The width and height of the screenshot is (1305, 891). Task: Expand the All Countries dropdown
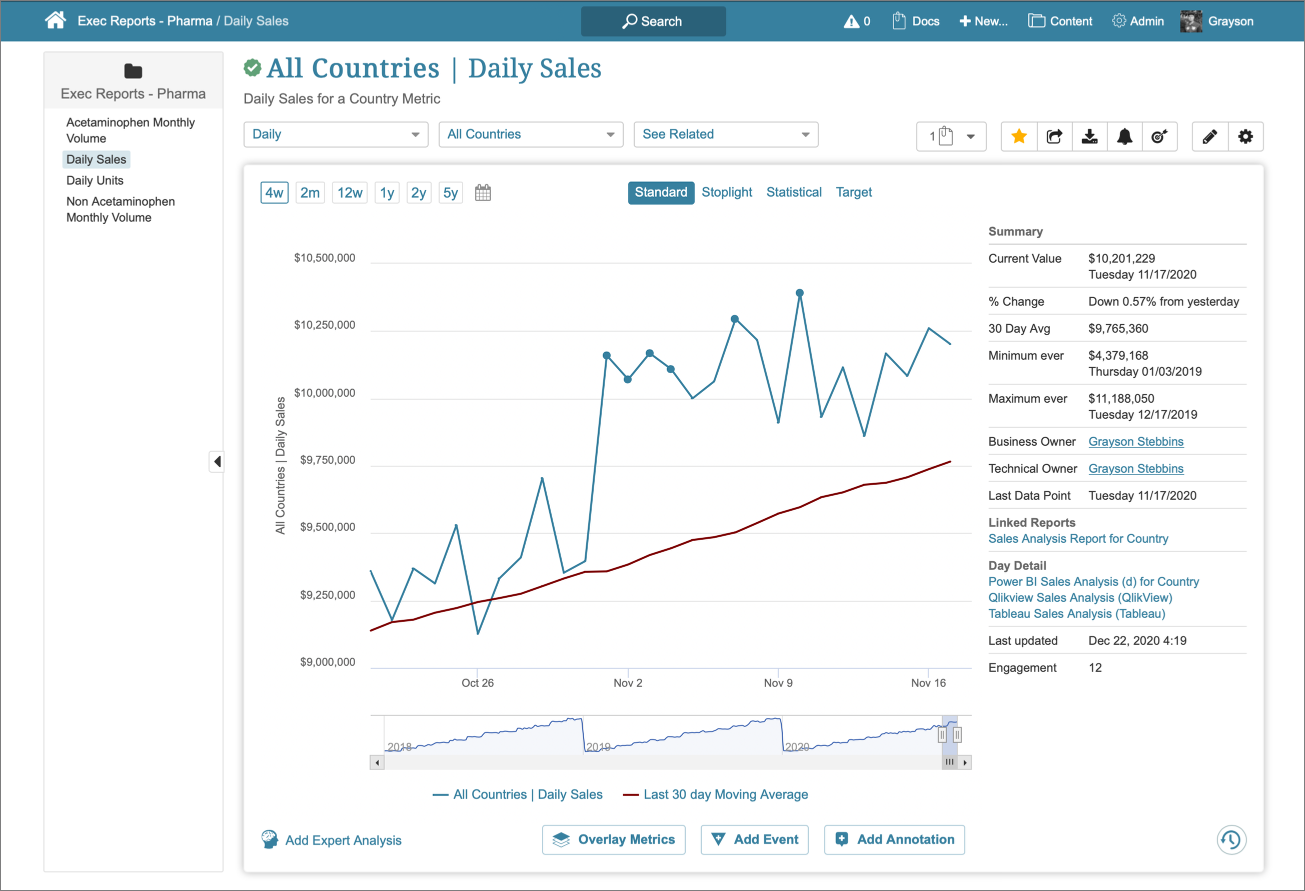[531, 135]
